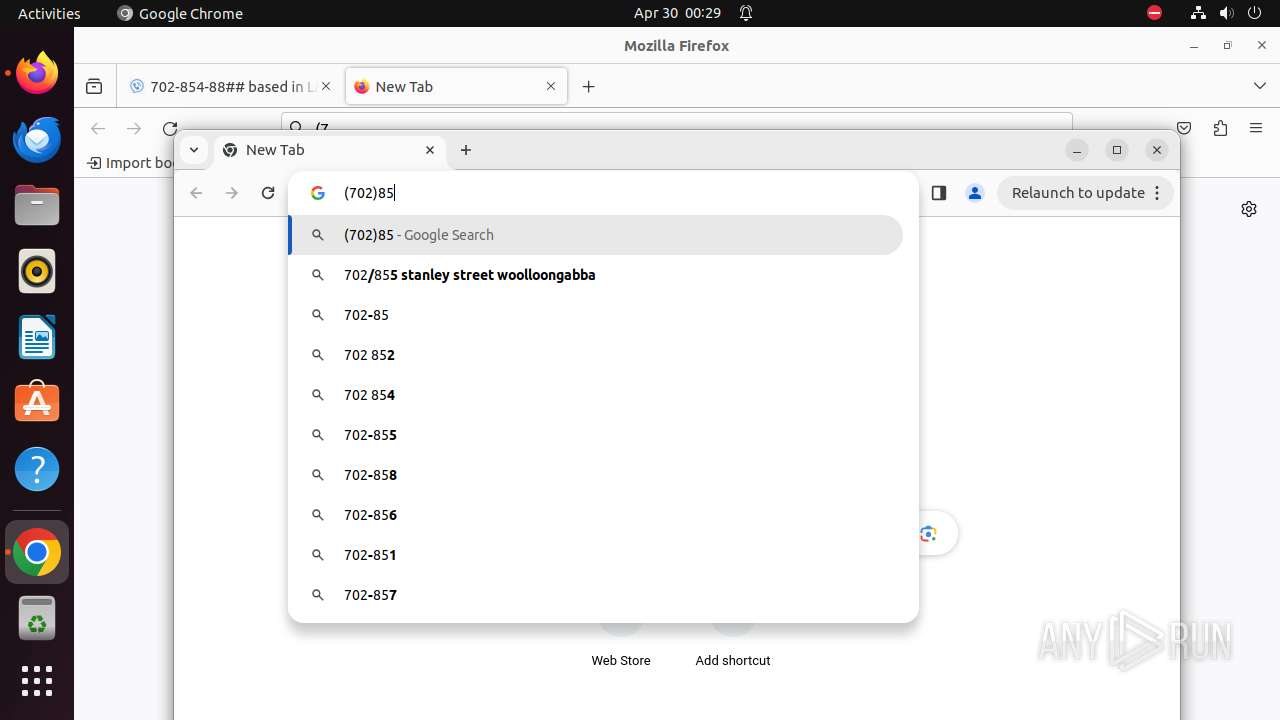Pick the 702-856 suggestion
This screenshot has width=1280, height=720.
[x=596, y=515]
